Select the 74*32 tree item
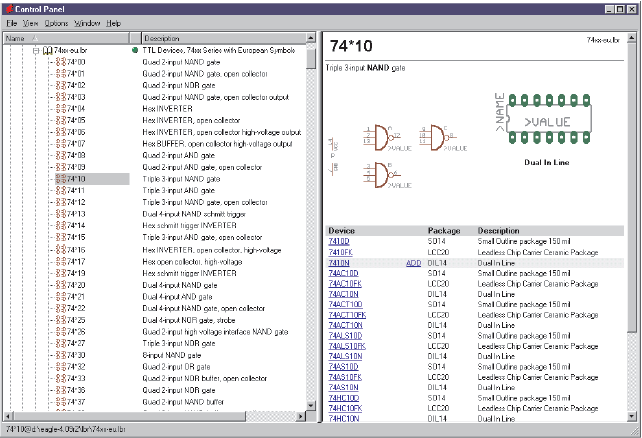 pos(76,367)
